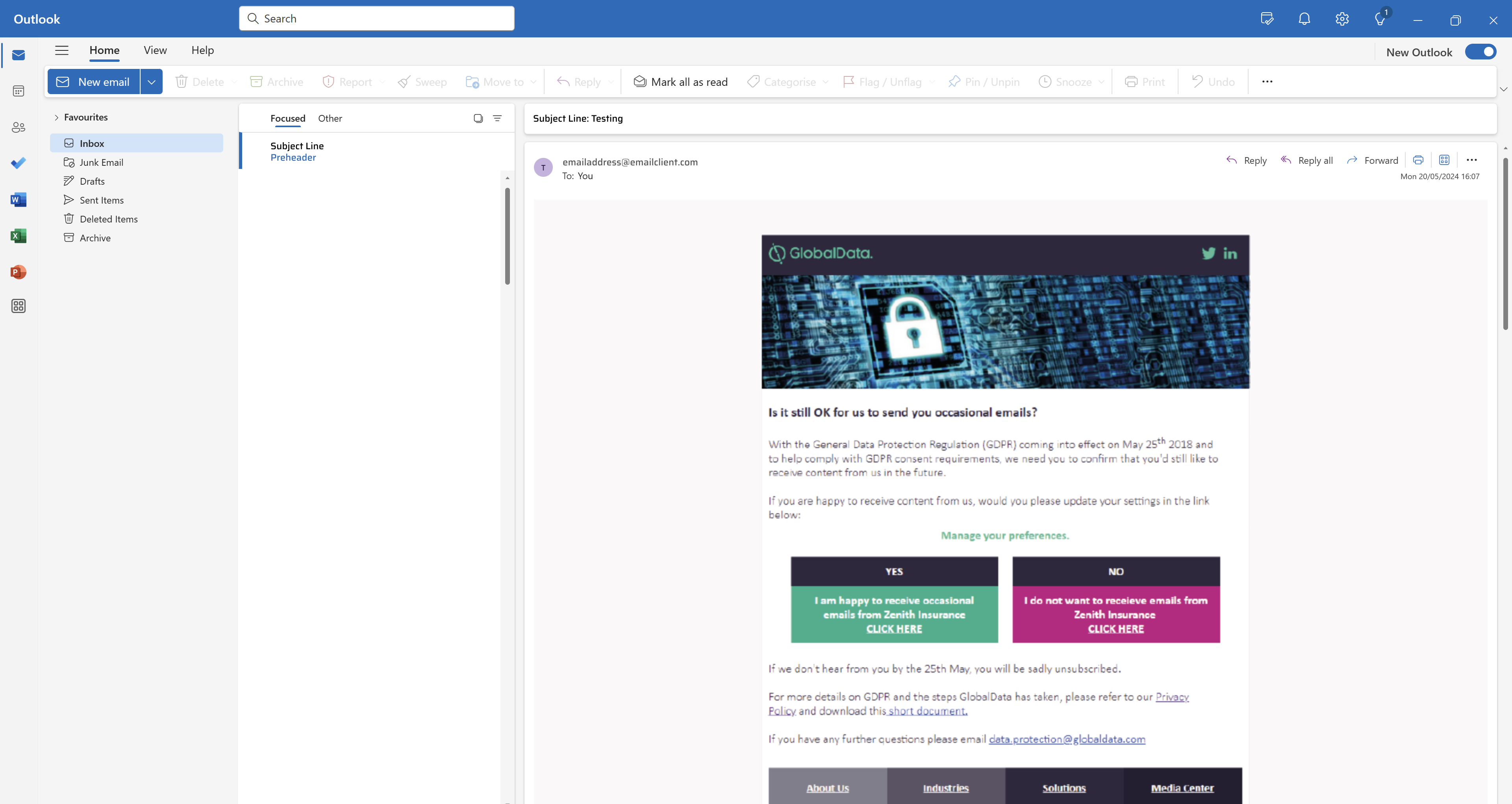
Task: Click in the Search box
Action: (377, 19)
